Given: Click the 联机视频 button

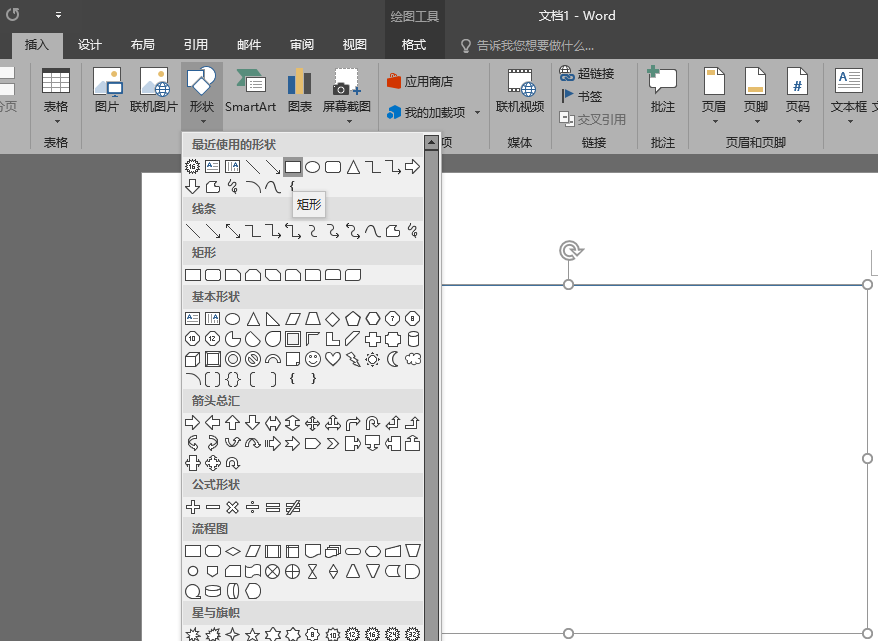Looking at the screenshot, I should click(x=520, y=91).
